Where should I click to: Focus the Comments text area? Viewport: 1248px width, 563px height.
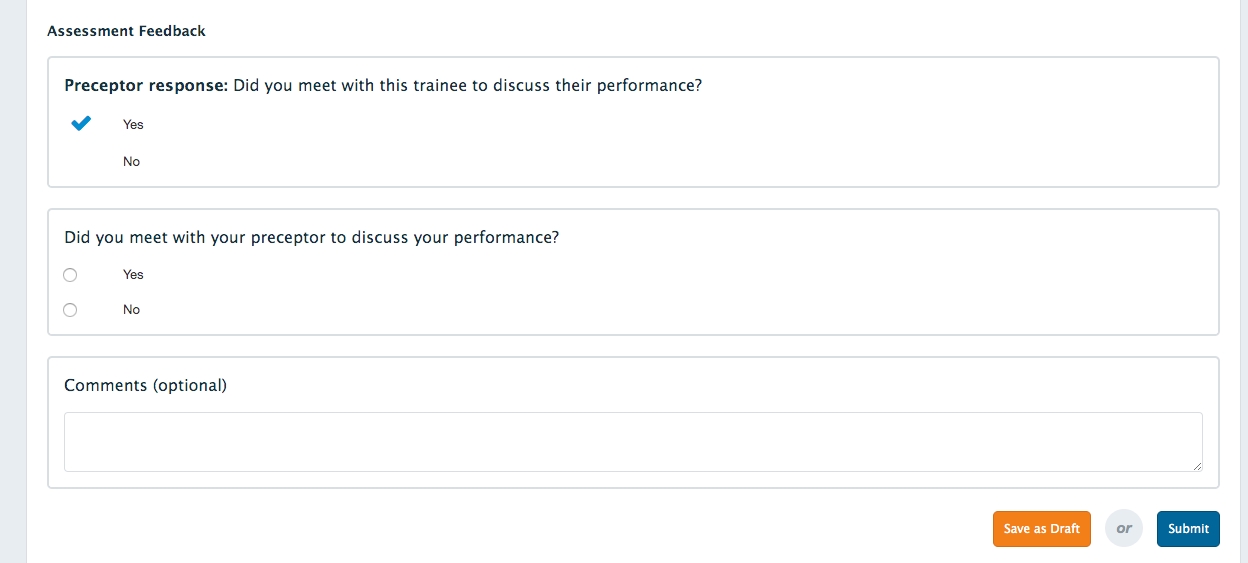click(x=632, y=441)
